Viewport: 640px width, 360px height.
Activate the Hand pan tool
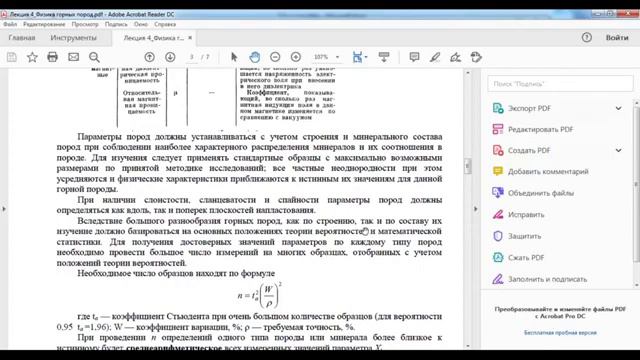click(255, 57)
